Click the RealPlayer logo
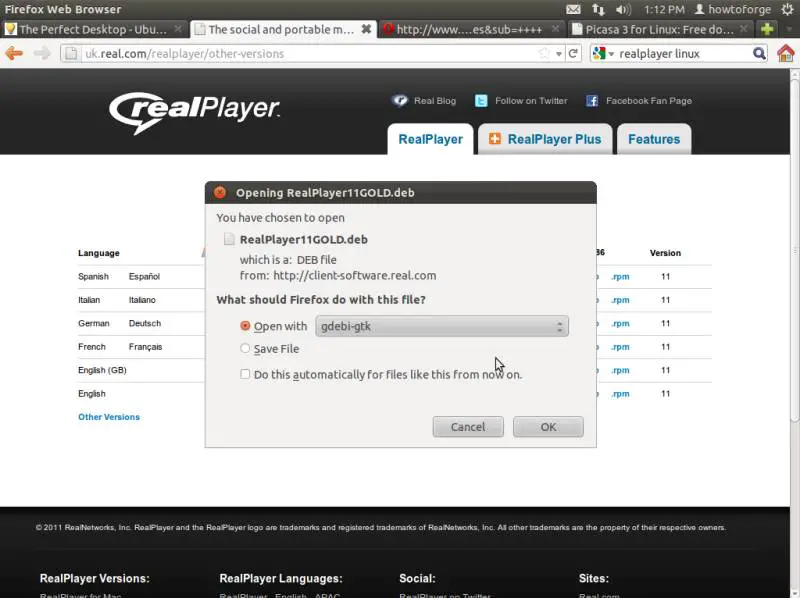The width and height of the screenshot is (800, 598). point(194,112)
